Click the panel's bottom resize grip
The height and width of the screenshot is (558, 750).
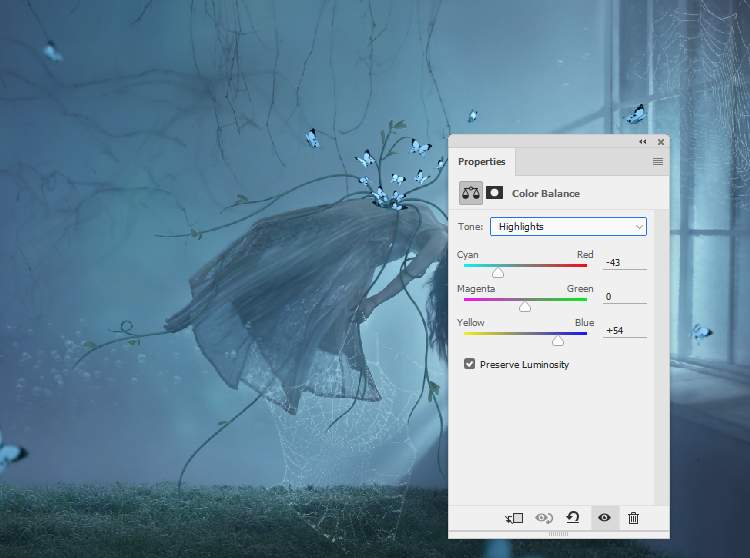[x=558, y=534]
